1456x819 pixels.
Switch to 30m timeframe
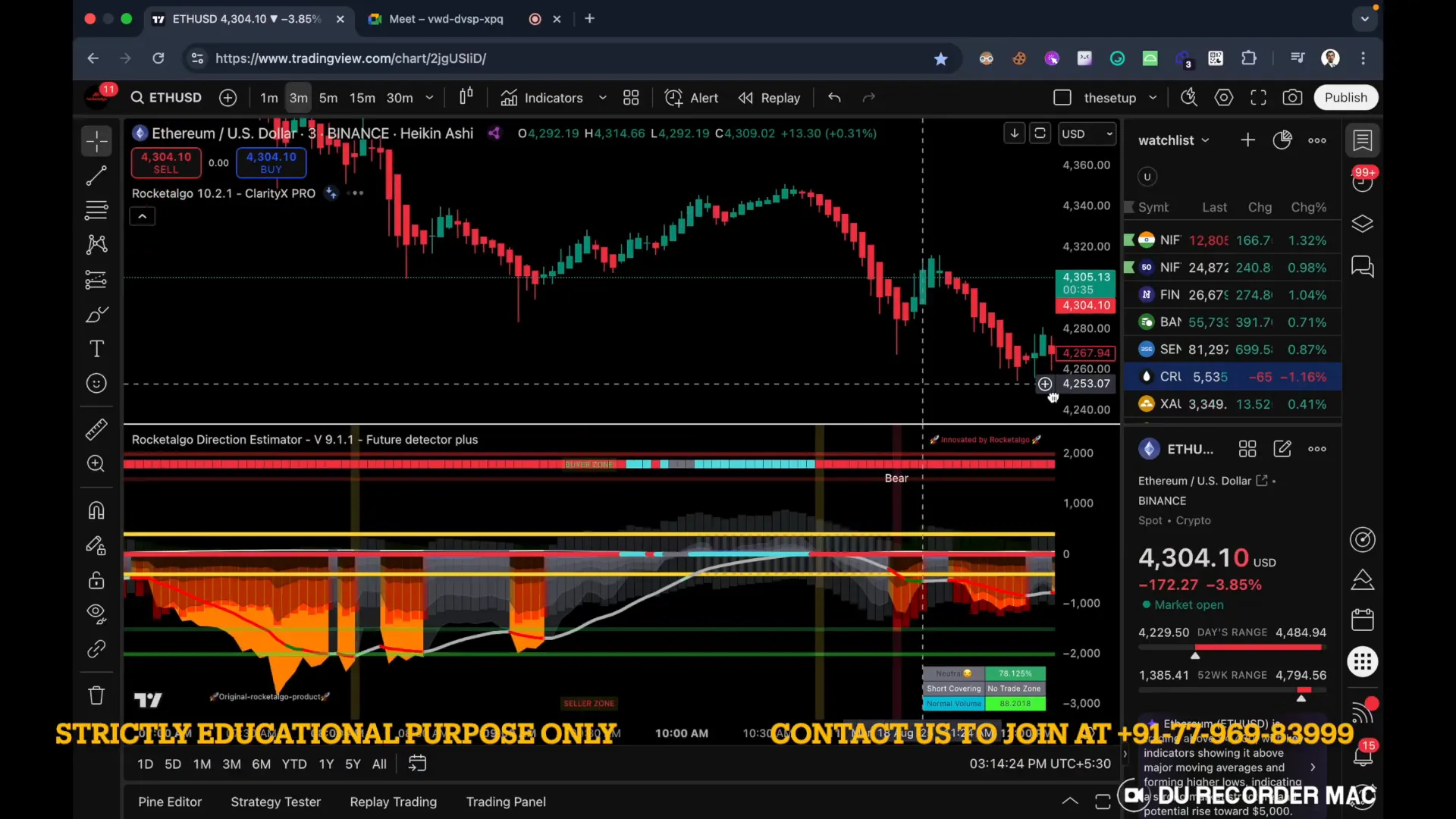pos(400,98)
